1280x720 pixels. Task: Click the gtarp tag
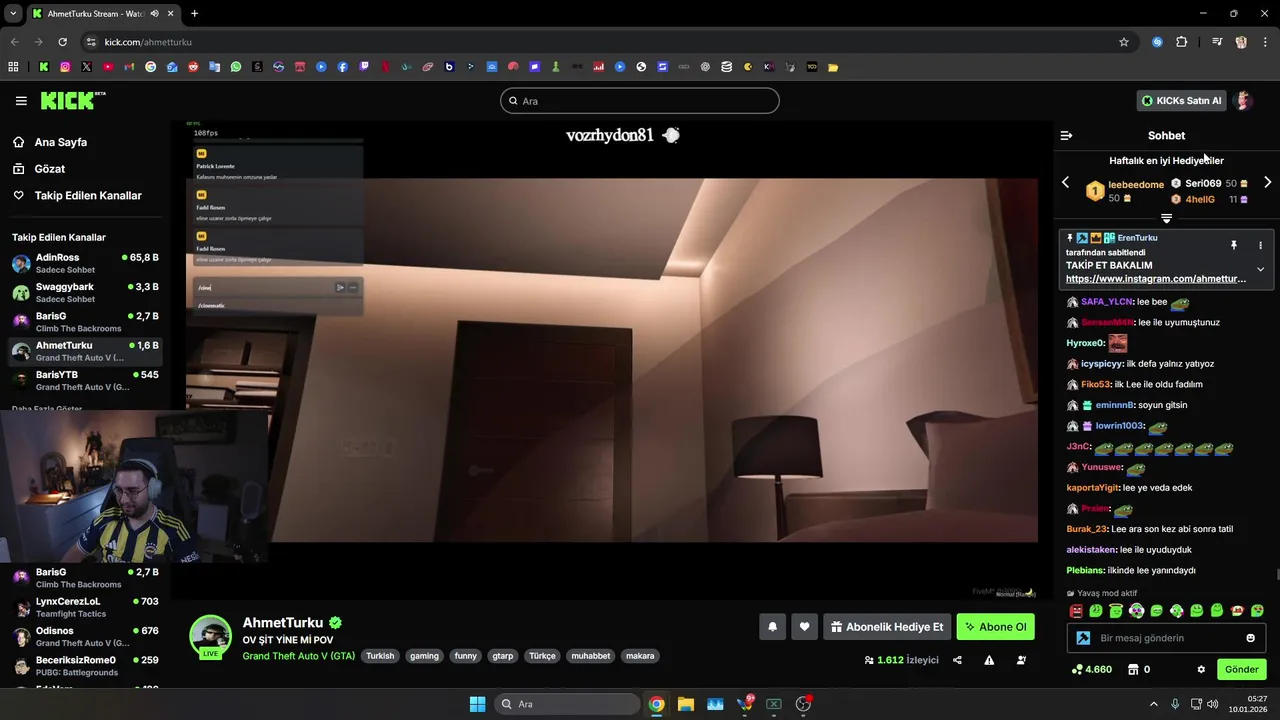point(502,656)
